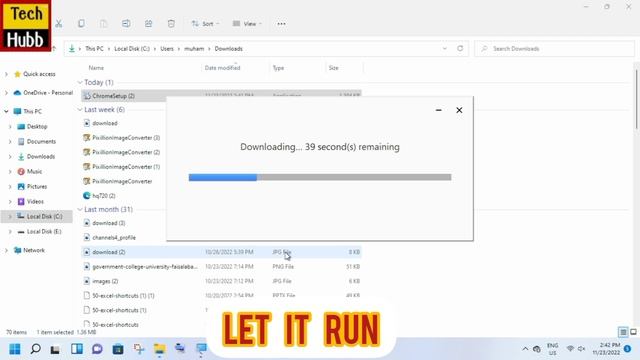The height and width of the screenshot is (360, 640).
Task: Expand OneDrive - Personal tree node
Action: [x=6, y=93]
